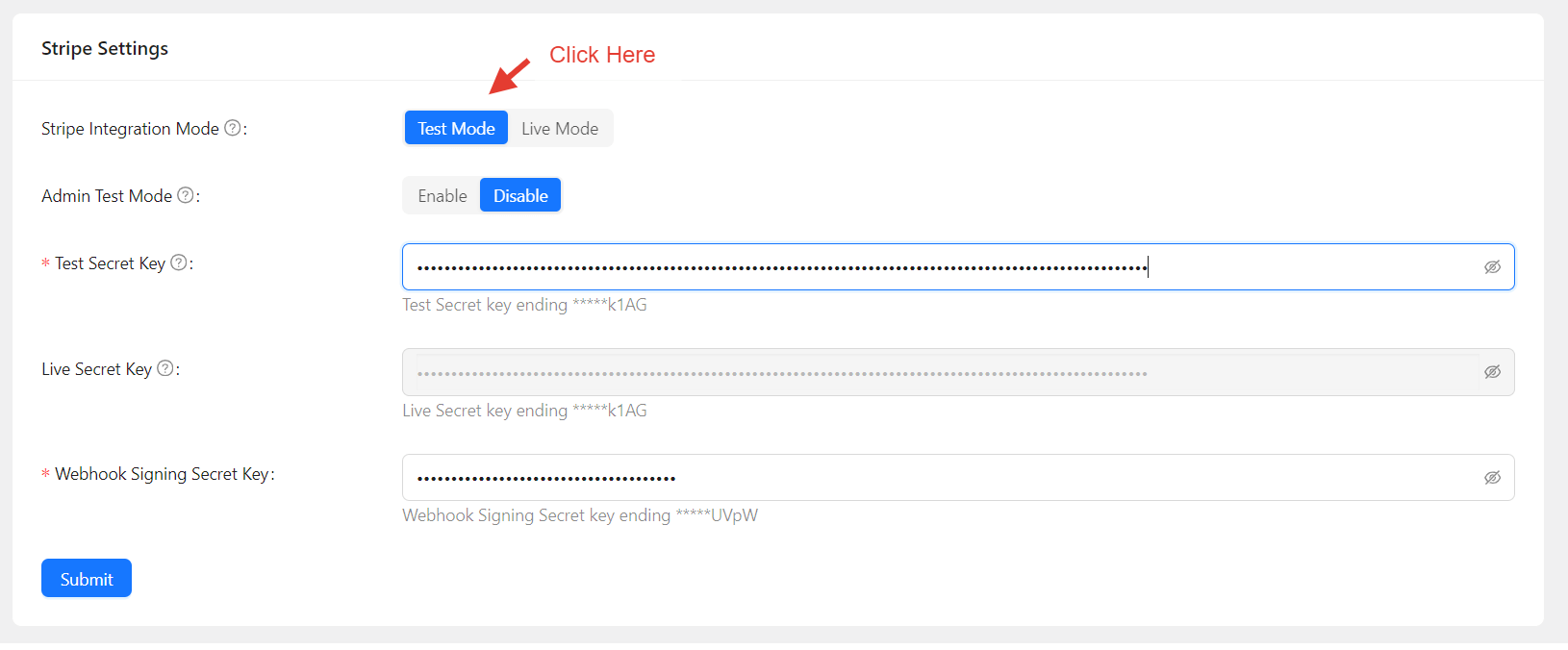Click the Test Secret Key label text

pos(110,263)
